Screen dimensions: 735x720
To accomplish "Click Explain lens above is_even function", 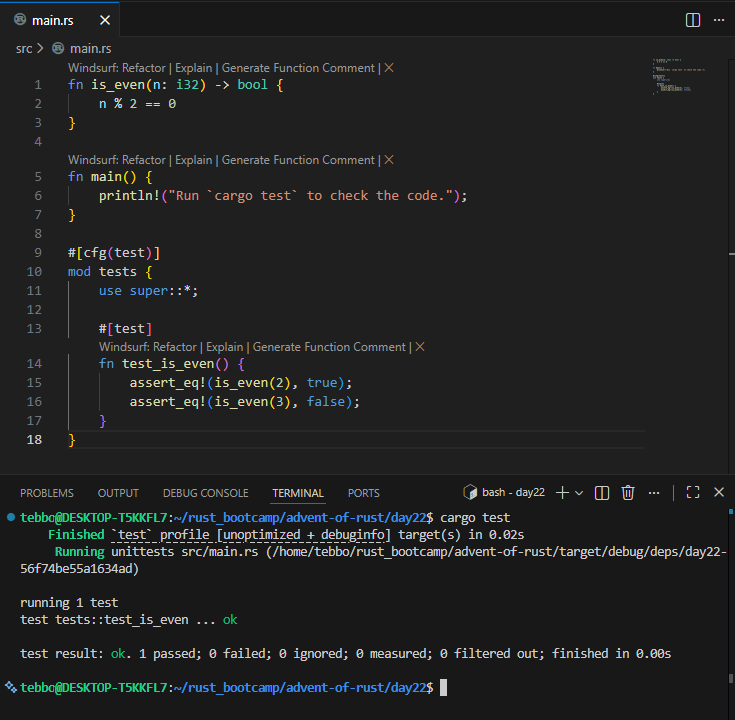I will coord(194,68).
